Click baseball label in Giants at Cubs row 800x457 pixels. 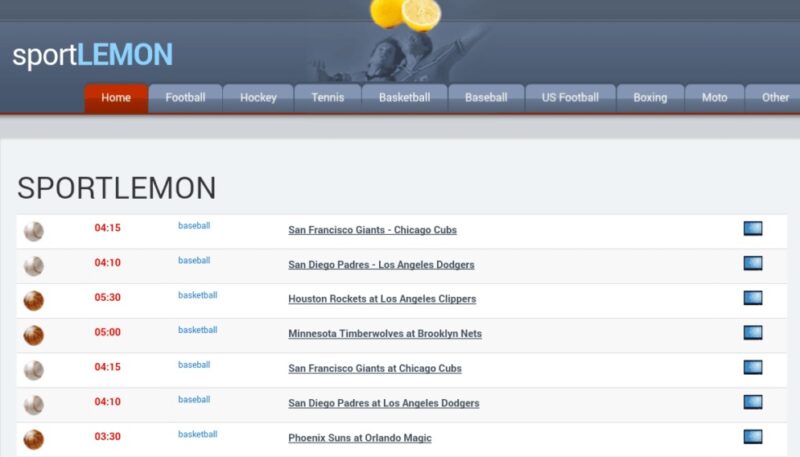pos(194,364)
